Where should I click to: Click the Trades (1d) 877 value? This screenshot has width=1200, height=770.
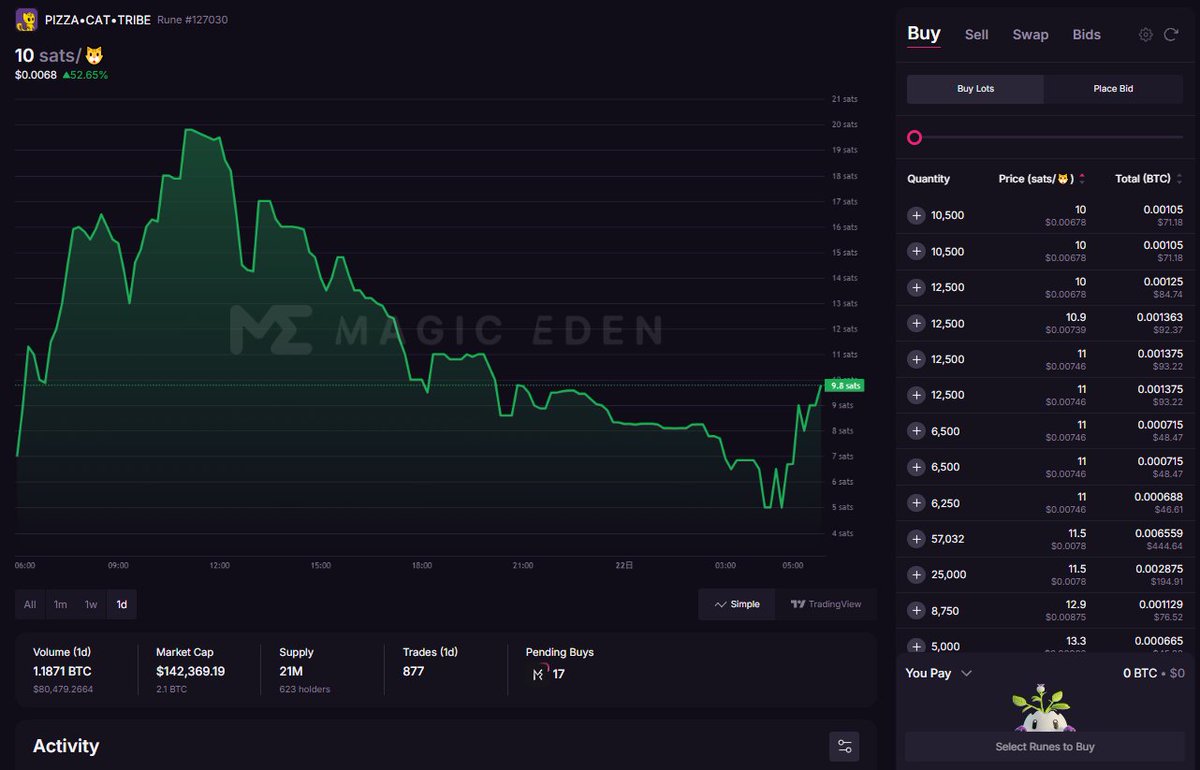point(413,671)
